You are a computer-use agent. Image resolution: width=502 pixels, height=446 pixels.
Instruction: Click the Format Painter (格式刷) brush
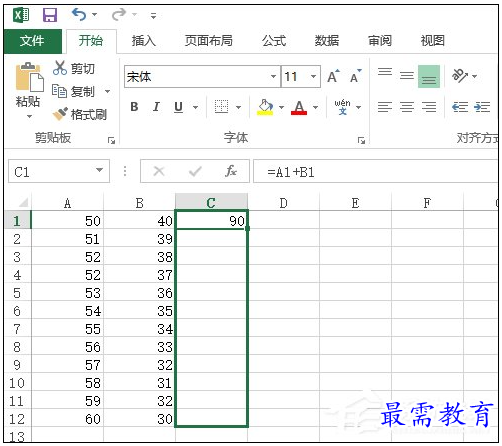[x=60, y=114]
